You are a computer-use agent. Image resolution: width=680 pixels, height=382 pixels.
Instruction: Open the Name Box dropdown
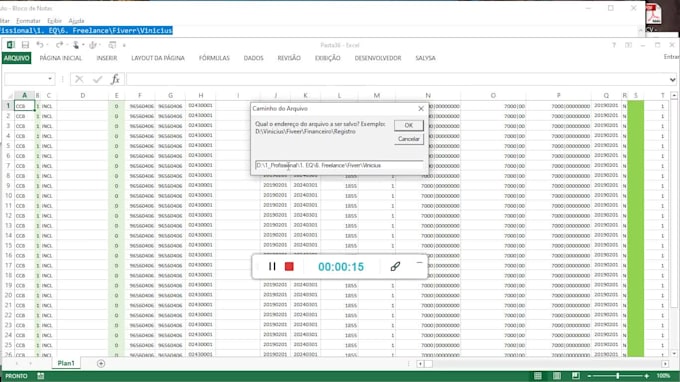(50, 79)
